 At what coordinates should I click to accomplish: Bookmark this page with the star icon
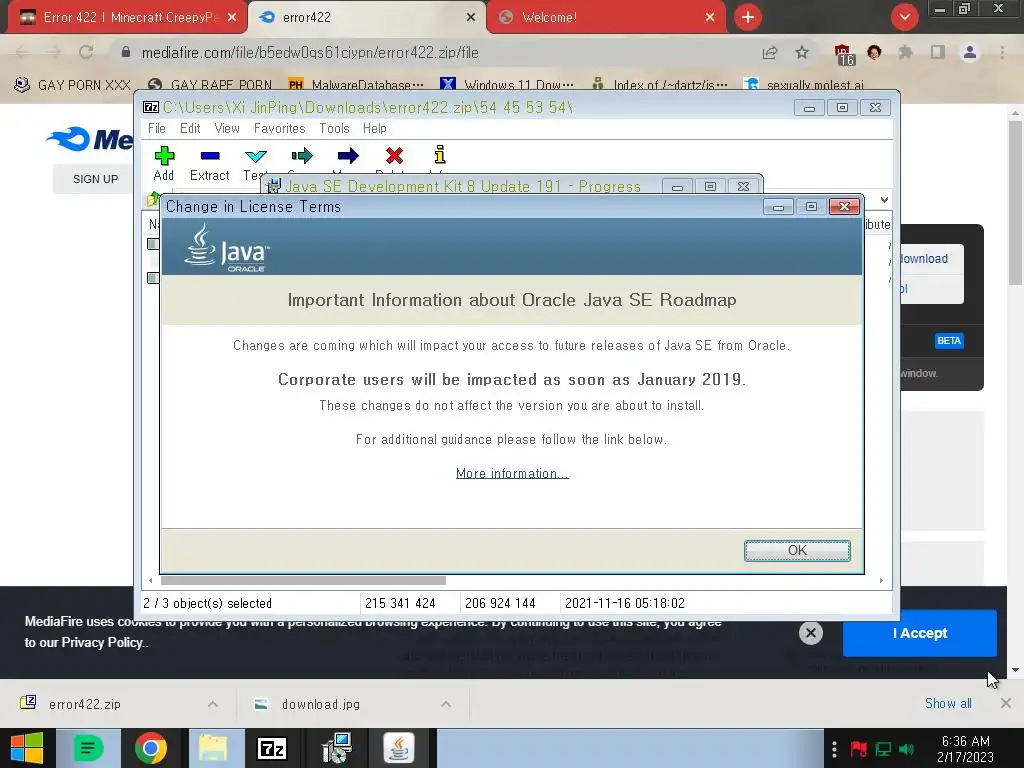pos(802,53)
